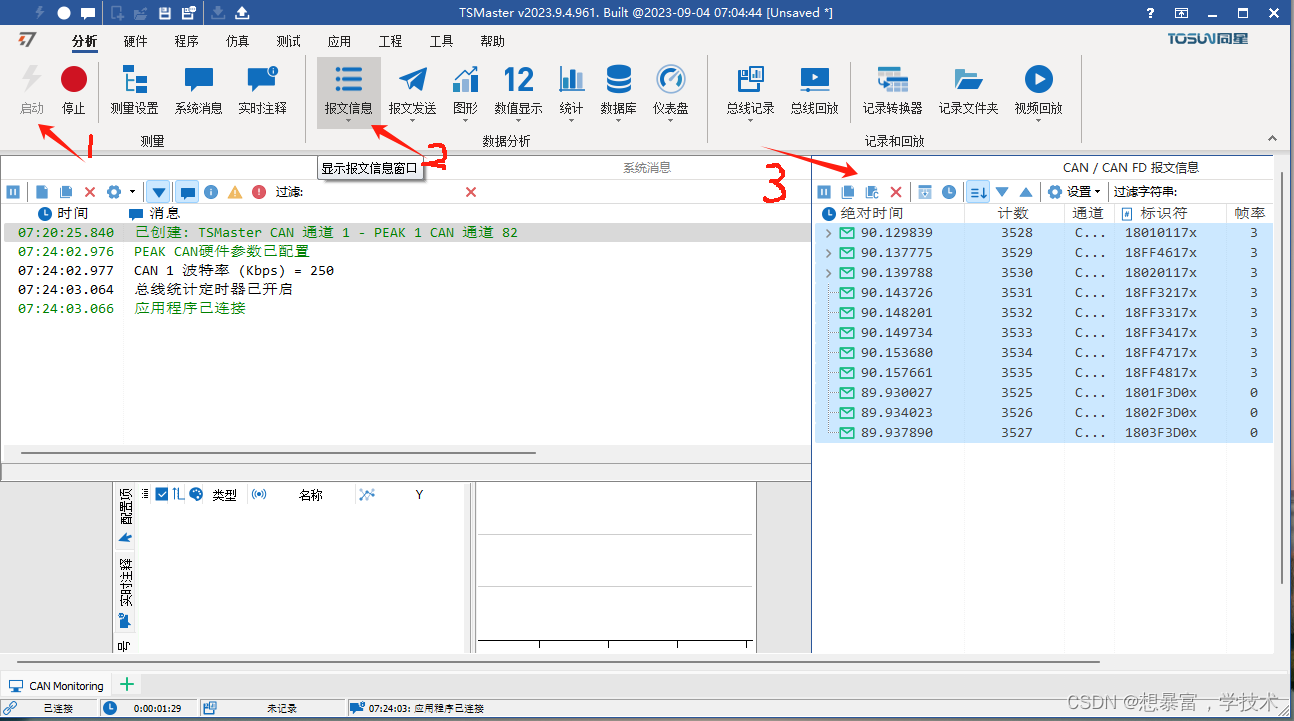Click the 过滤 filter input in system messages
Viewport: 1294px width, 721px height.
(x=383, y=192)
